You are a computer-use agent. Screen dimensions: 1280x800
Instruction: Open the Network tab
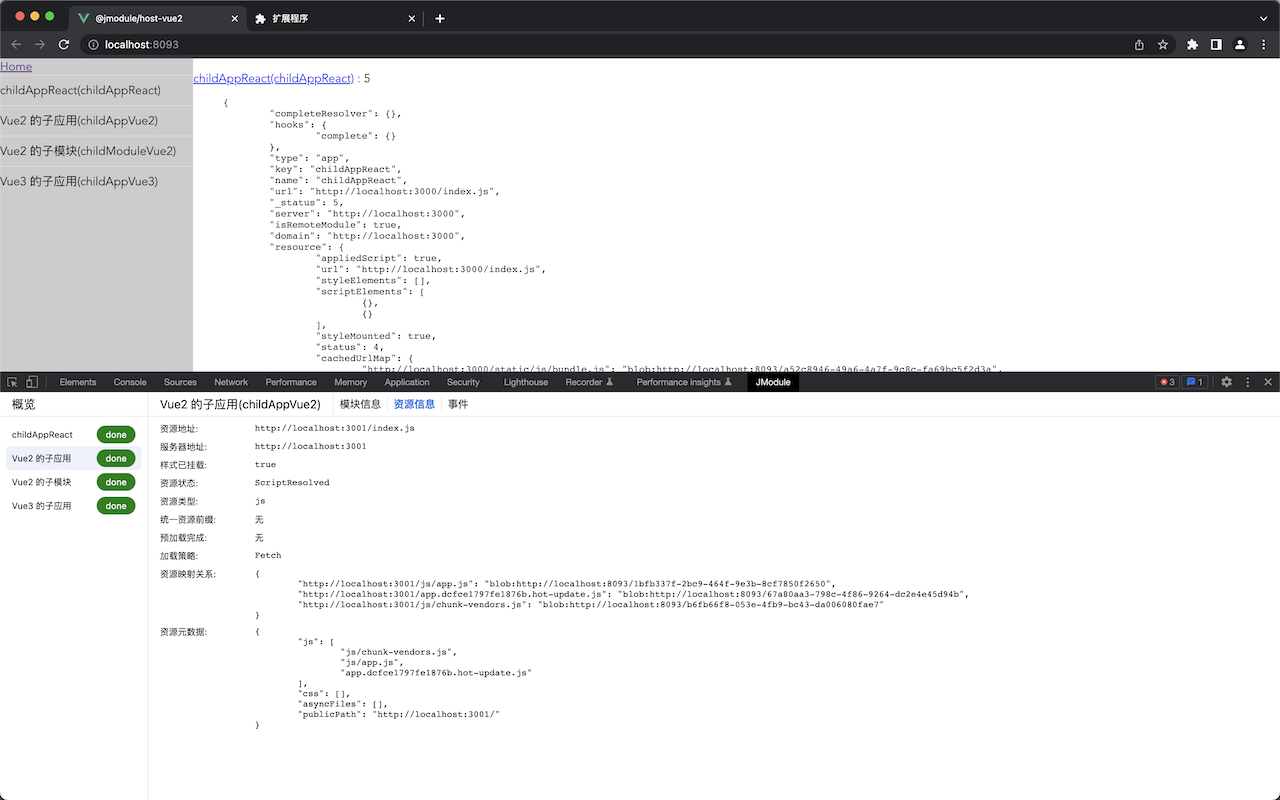(231, 382)
